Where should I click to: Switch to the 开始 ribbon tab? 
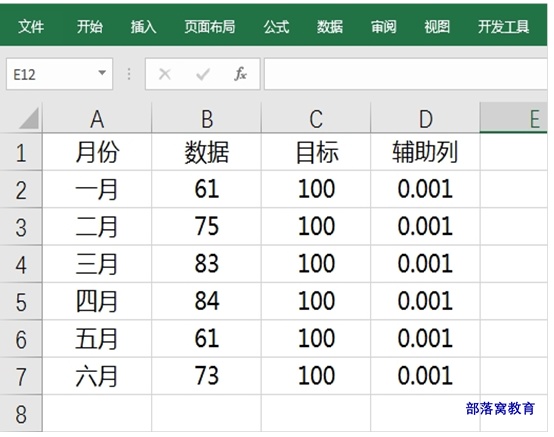pos(90,26)
